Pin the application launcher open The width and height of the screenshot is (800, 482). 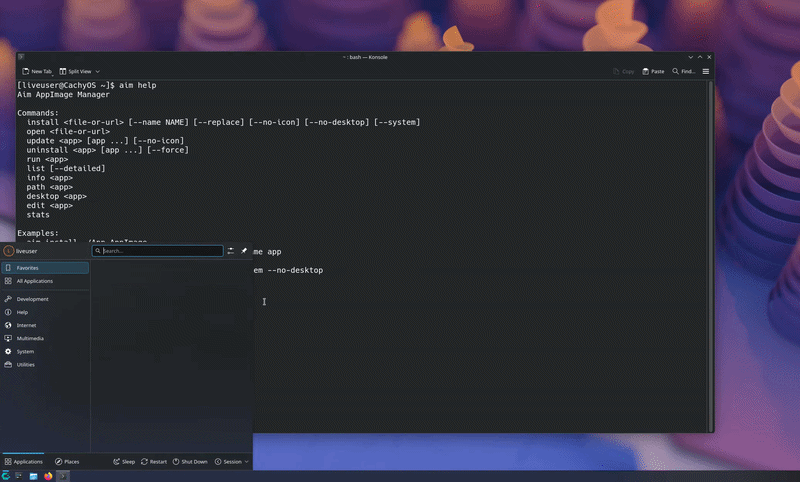pyautogui.click(x=244, y=250)
